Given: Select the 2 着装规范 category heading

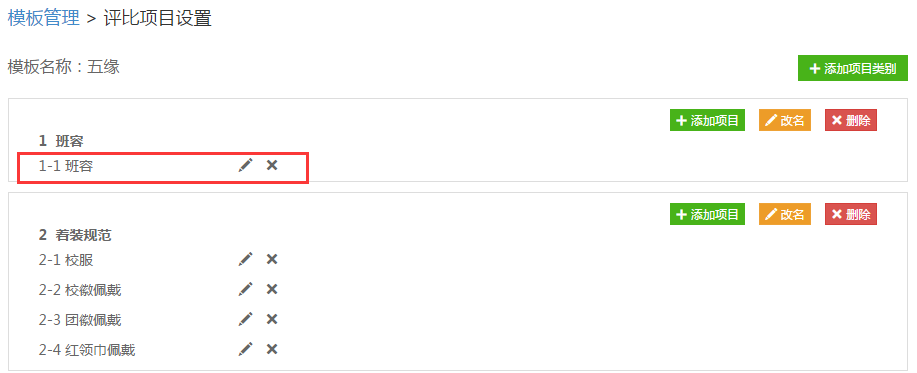Looking at the screenshot, I should click(x=75, y=235).
